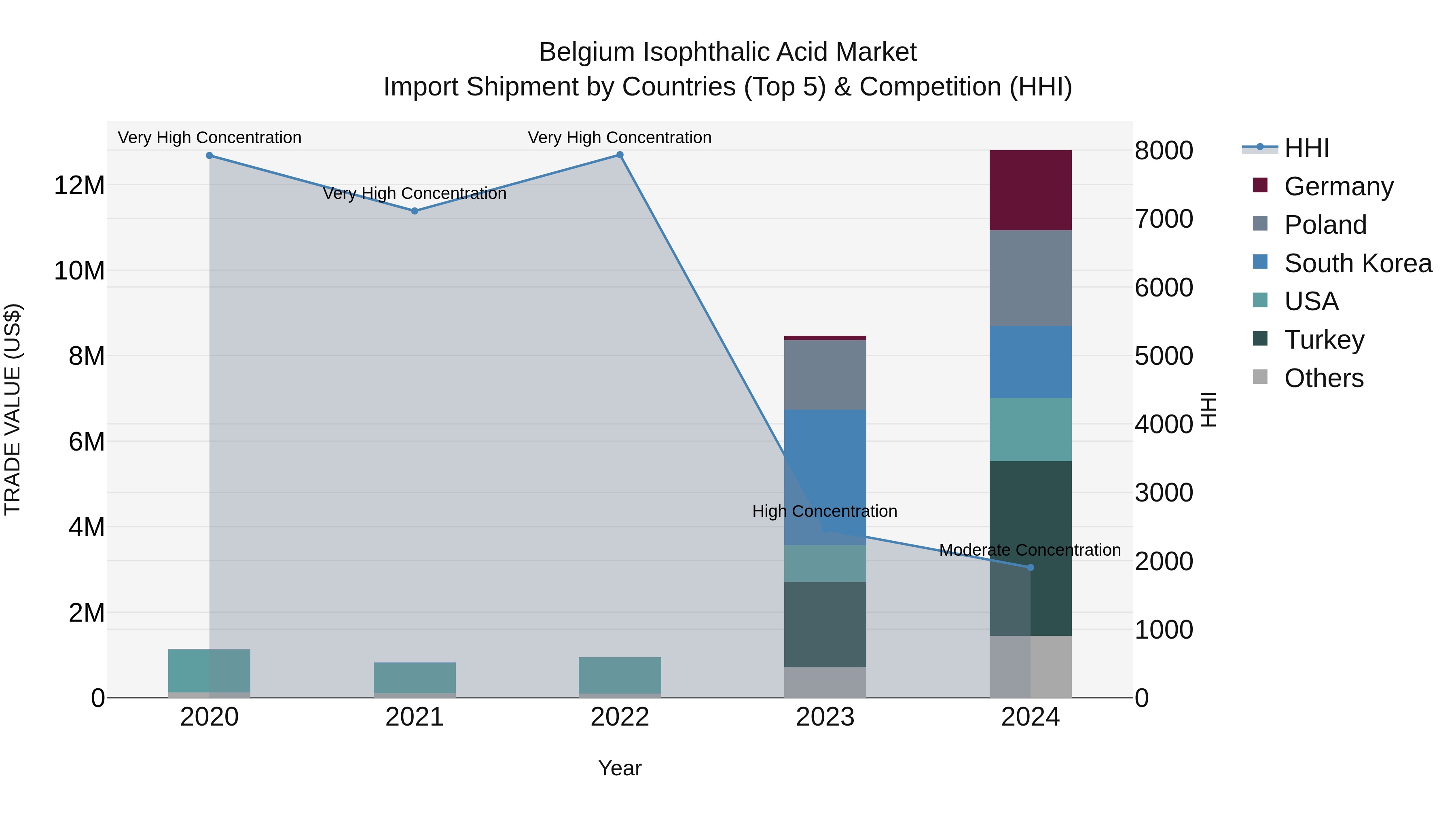Toggle Turkey legend entry
Screen dimensions: 1456x819
pos(1308,339)
